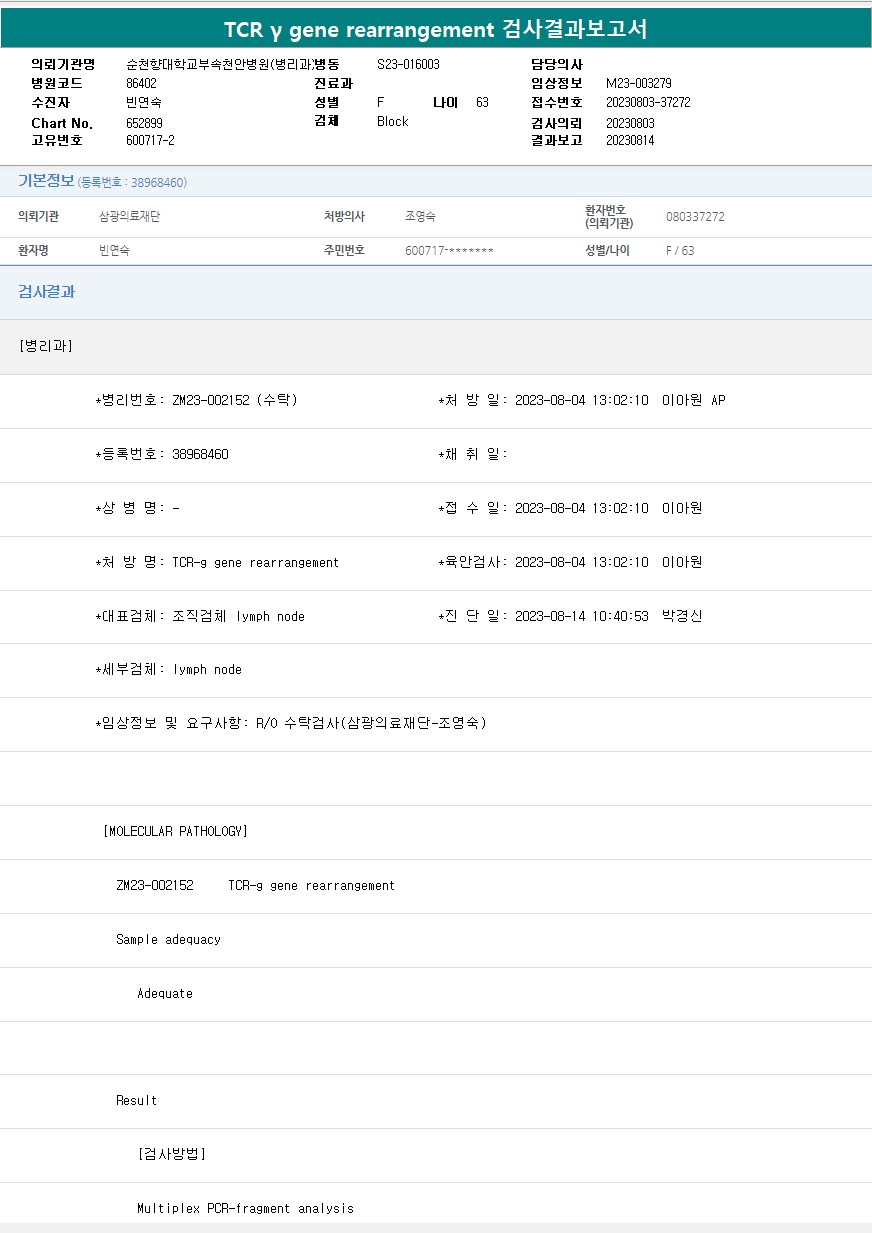
Task: Click the 임상정보 및 요구사항 line
Action: tap(291, 723)
